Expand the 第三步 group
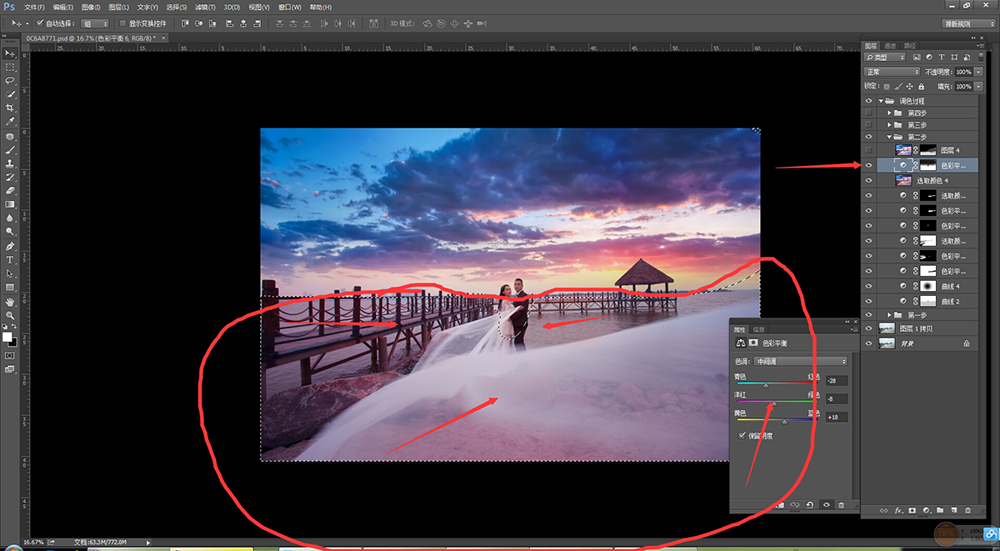Image resolution: width=1000 pixels, height=551 pixels. [890, 125]
